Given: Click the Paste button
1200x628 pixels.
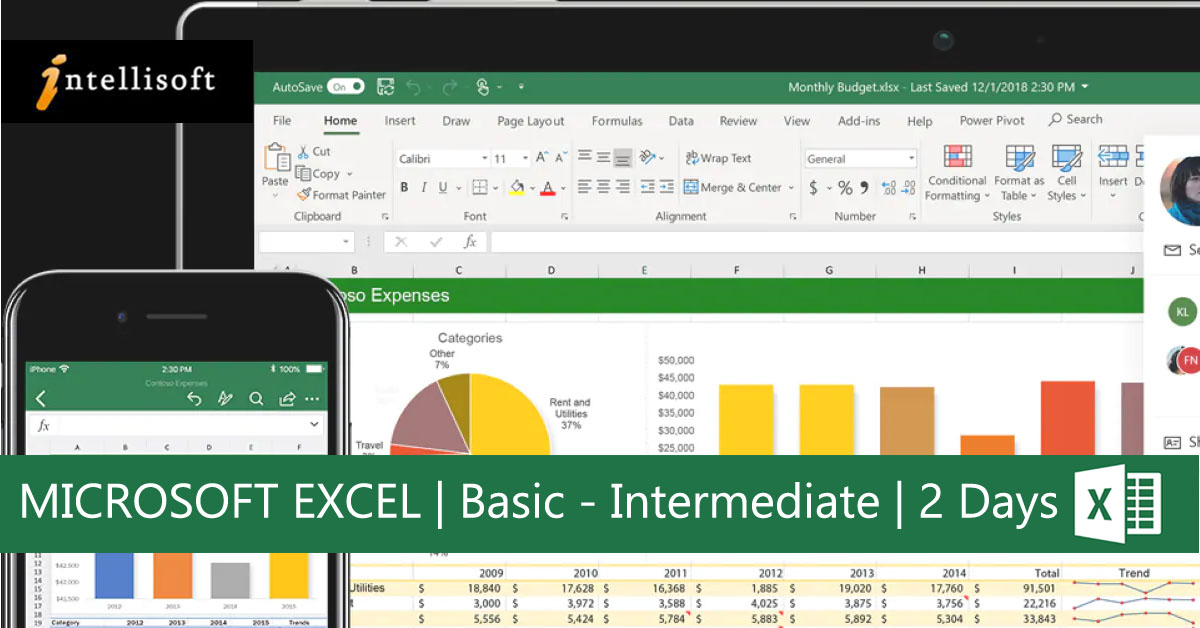Looking at the screenshot, I should point(275,165).
